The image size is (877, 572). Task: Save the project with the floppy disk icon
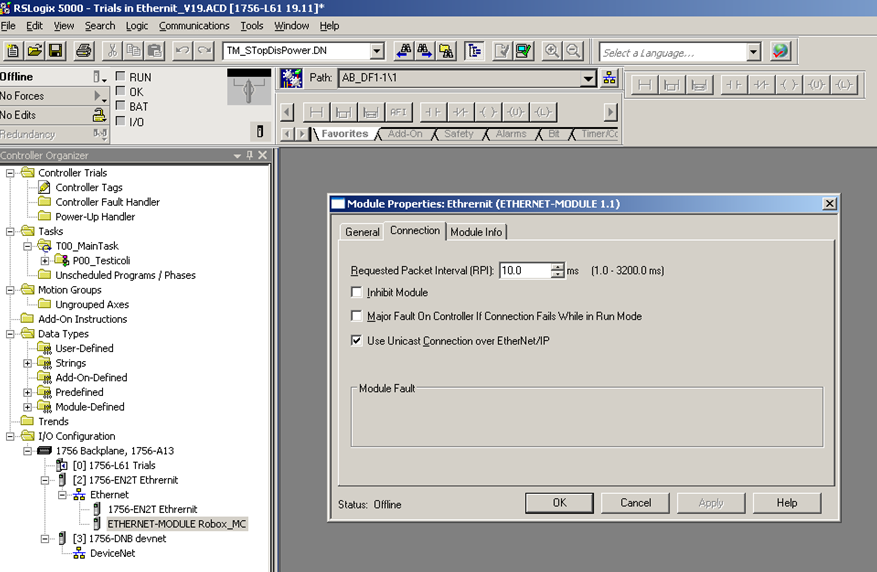coord(55,51)
